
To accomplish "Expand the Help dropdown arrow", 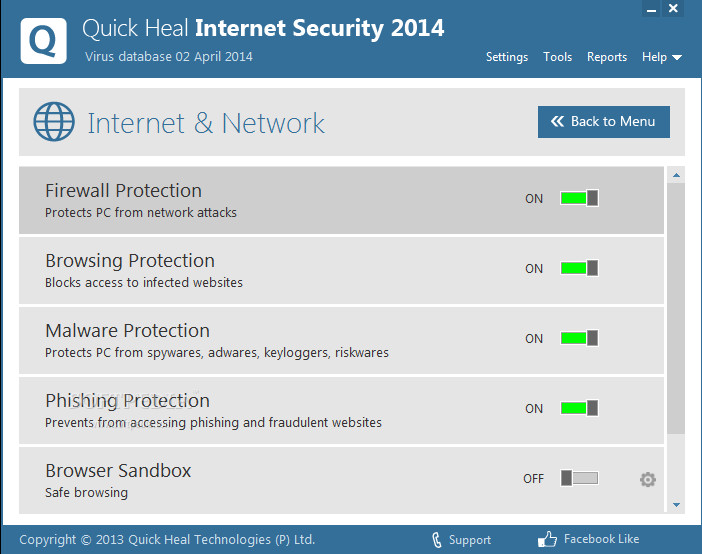I will click(x=677, y=58).
